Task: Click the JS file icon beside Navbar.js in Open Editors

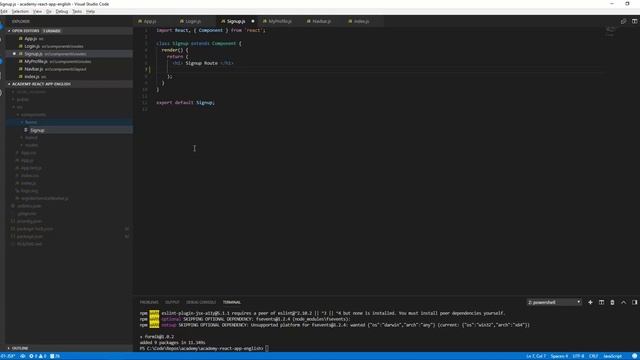Action: pyautogui.click(x=21, y=69)
